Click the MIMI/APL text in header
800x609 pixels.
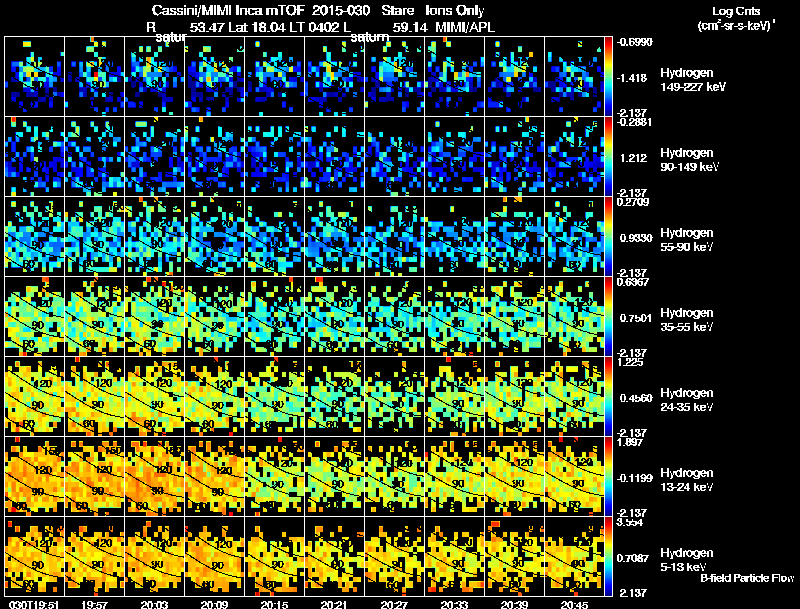click(465, 27)
